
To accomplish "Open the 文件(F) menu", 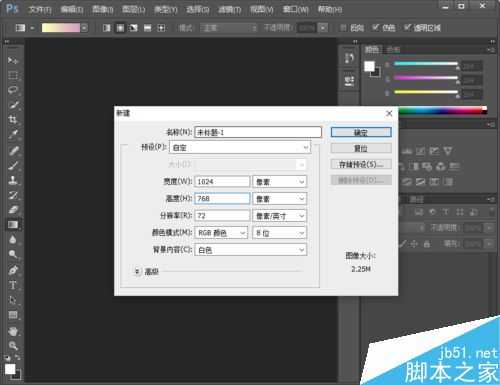I will click(40, 10).
